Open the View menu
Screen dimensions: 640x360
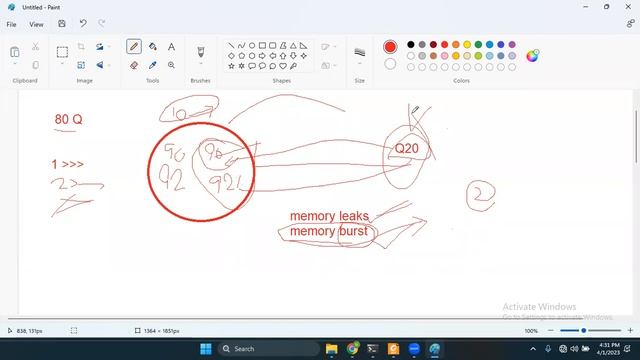tap(36, 24)
